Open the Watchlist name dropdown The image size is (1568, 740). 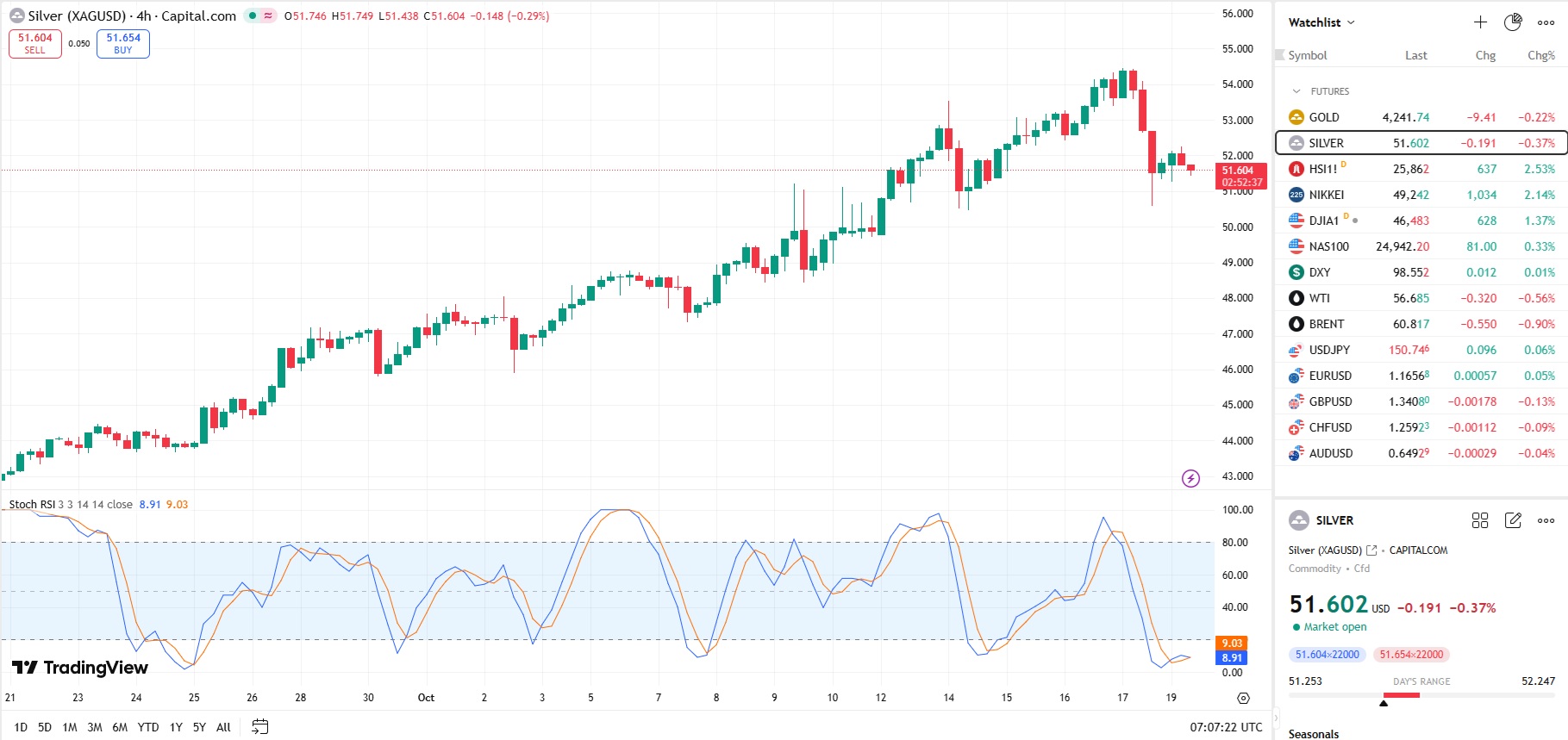[x=1321, y=22]
